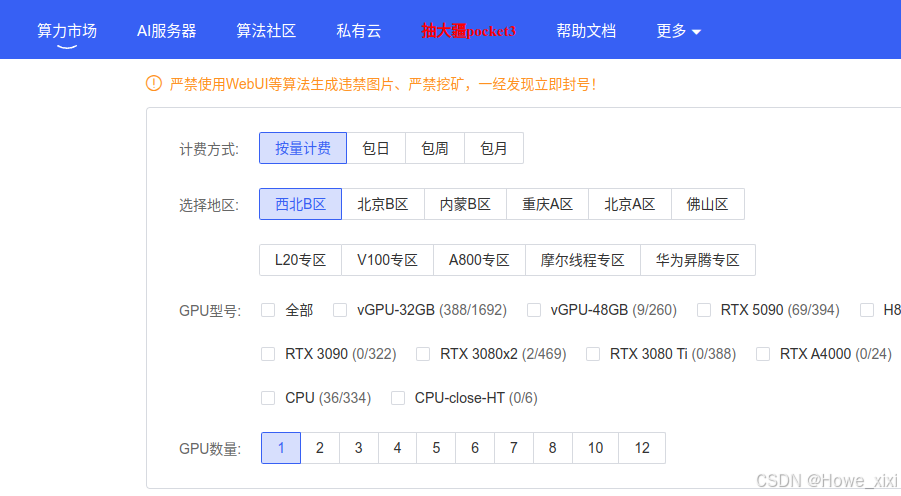Select 包日 billing option
Screen dimensions: 901x496
tap(376, 148)
